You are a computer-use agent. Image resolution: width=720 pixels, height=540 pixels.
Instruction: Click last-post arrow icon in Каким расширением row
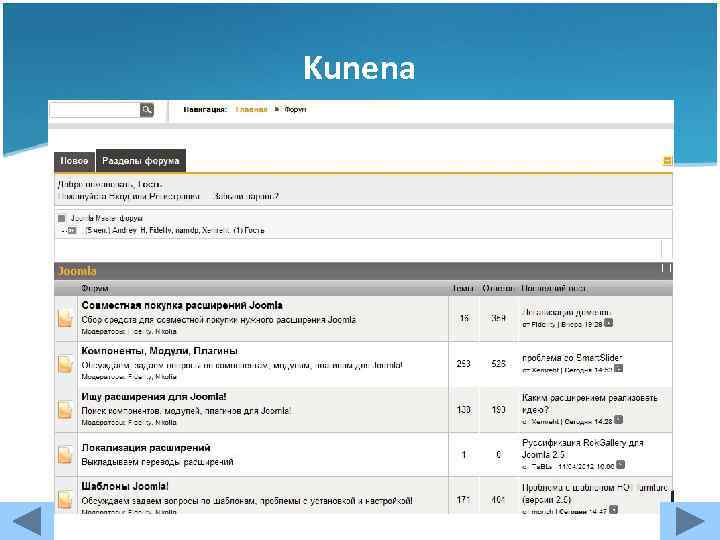pos(619,419)
